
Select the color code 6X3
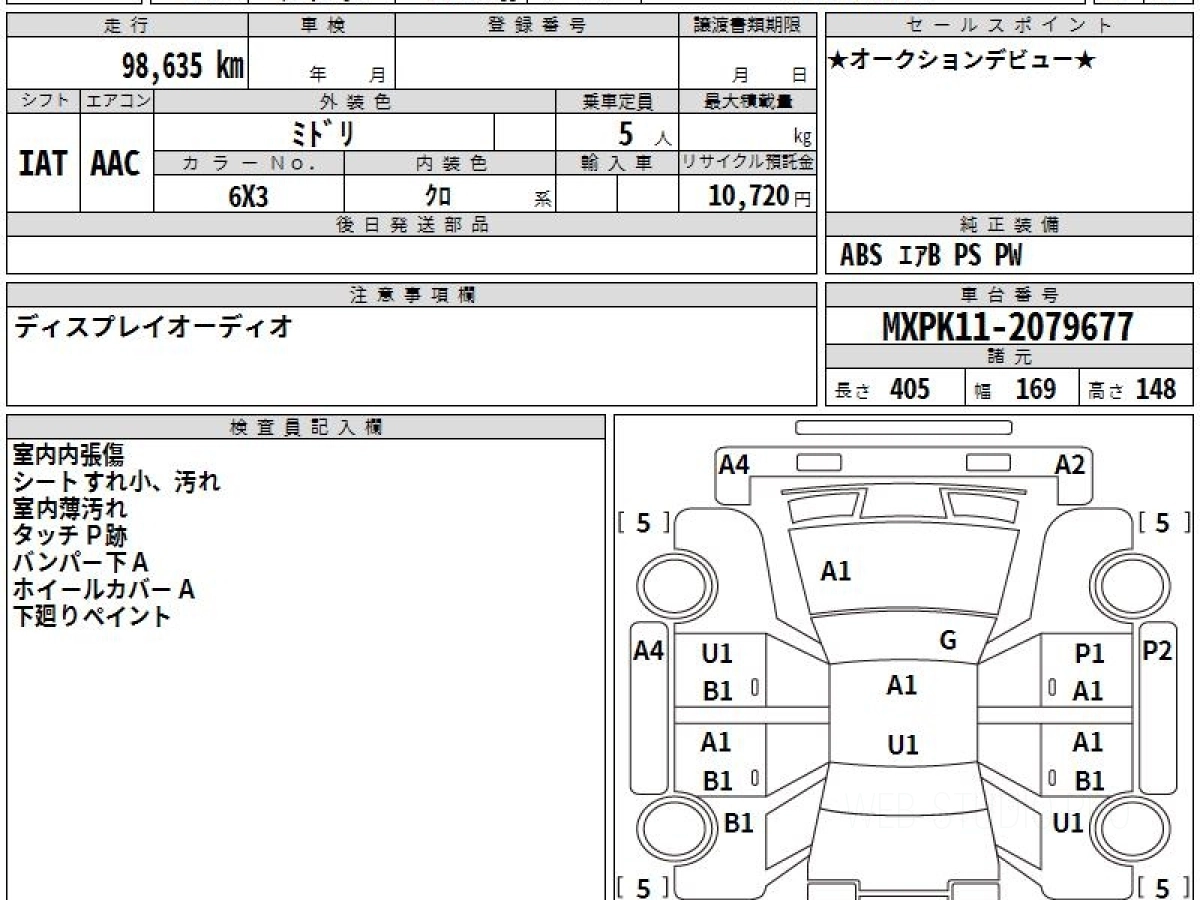click(248, 196)
